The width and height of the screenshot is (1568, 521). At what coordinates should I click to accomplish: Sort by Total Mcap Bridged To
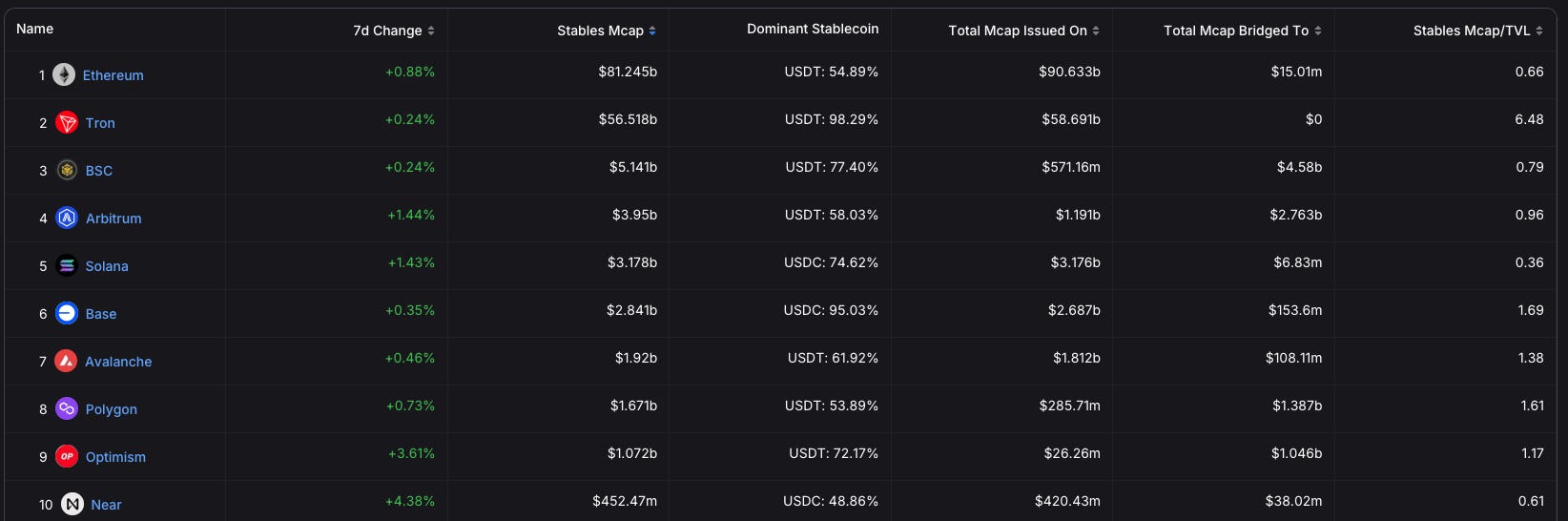[1241, 31]
